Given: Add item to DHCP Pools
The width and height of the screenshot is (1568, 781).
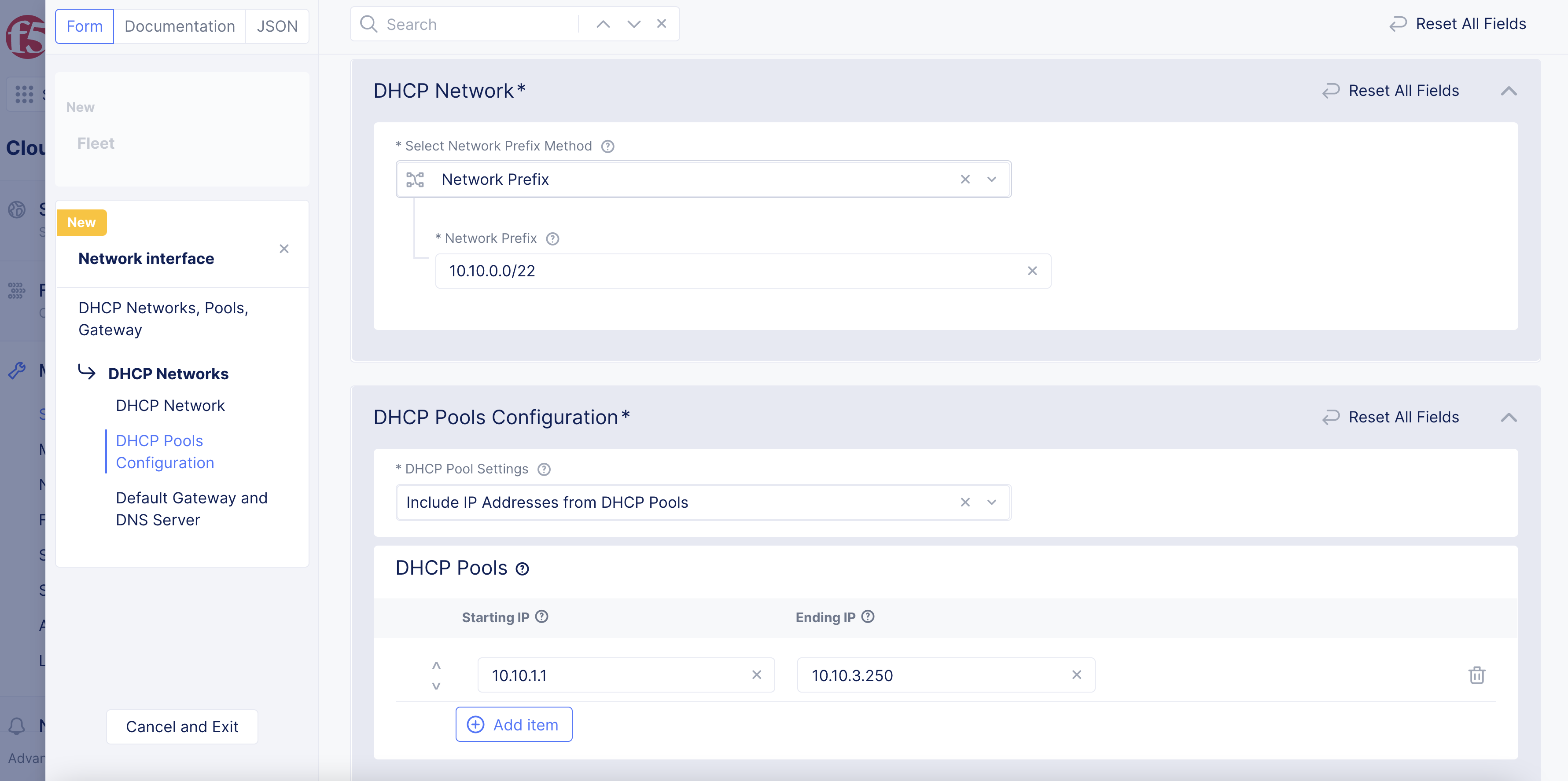Looking at the screenshot, I should [x=514, y=725].
